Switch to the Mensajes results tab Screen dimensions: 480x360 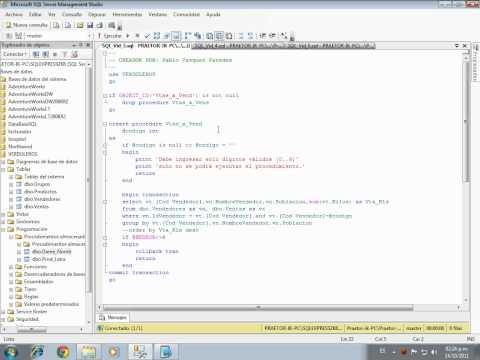point(113,317)
